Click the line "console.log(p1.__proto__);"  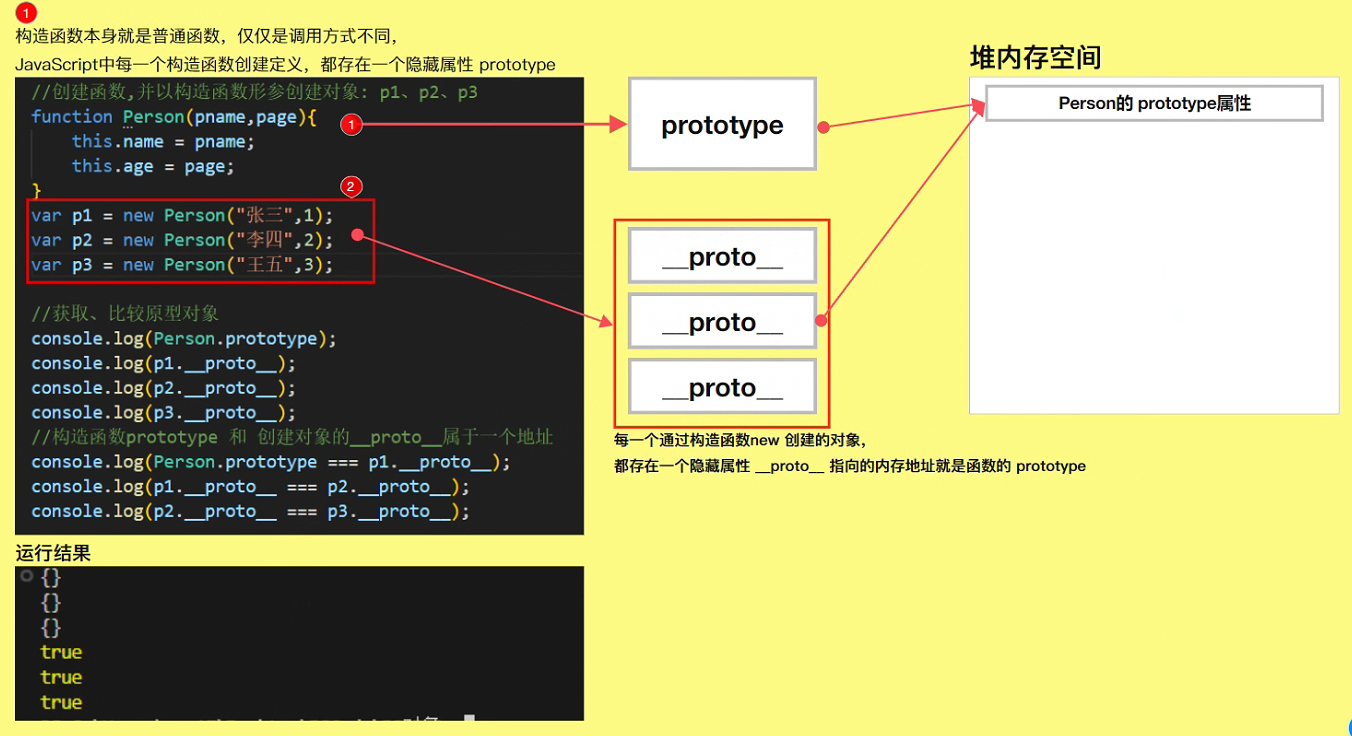click(164, 363)
